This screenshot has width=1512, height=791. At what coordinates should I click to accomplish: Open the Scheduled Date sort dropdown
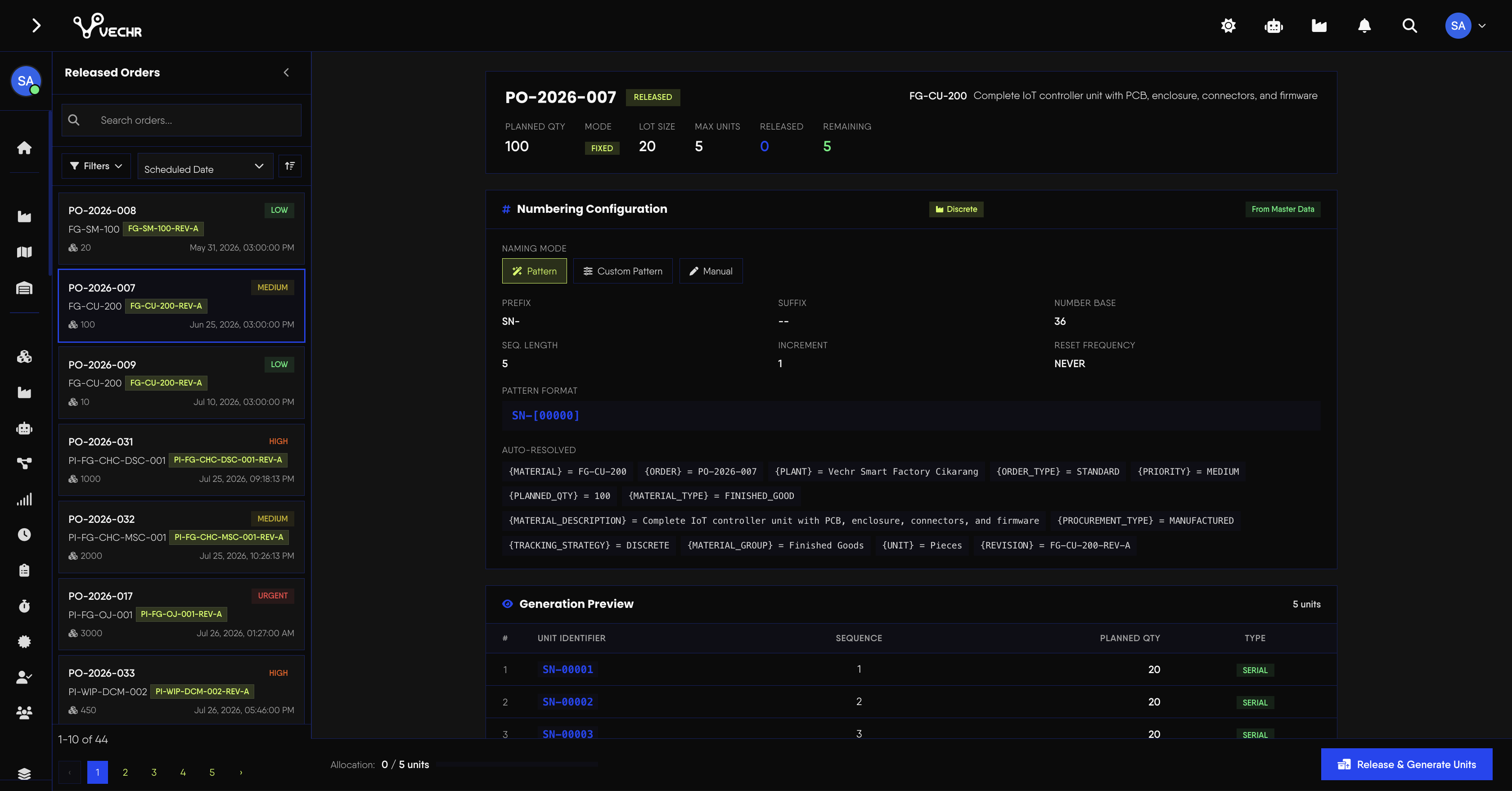pyautogui.click(x=205, y=166)
